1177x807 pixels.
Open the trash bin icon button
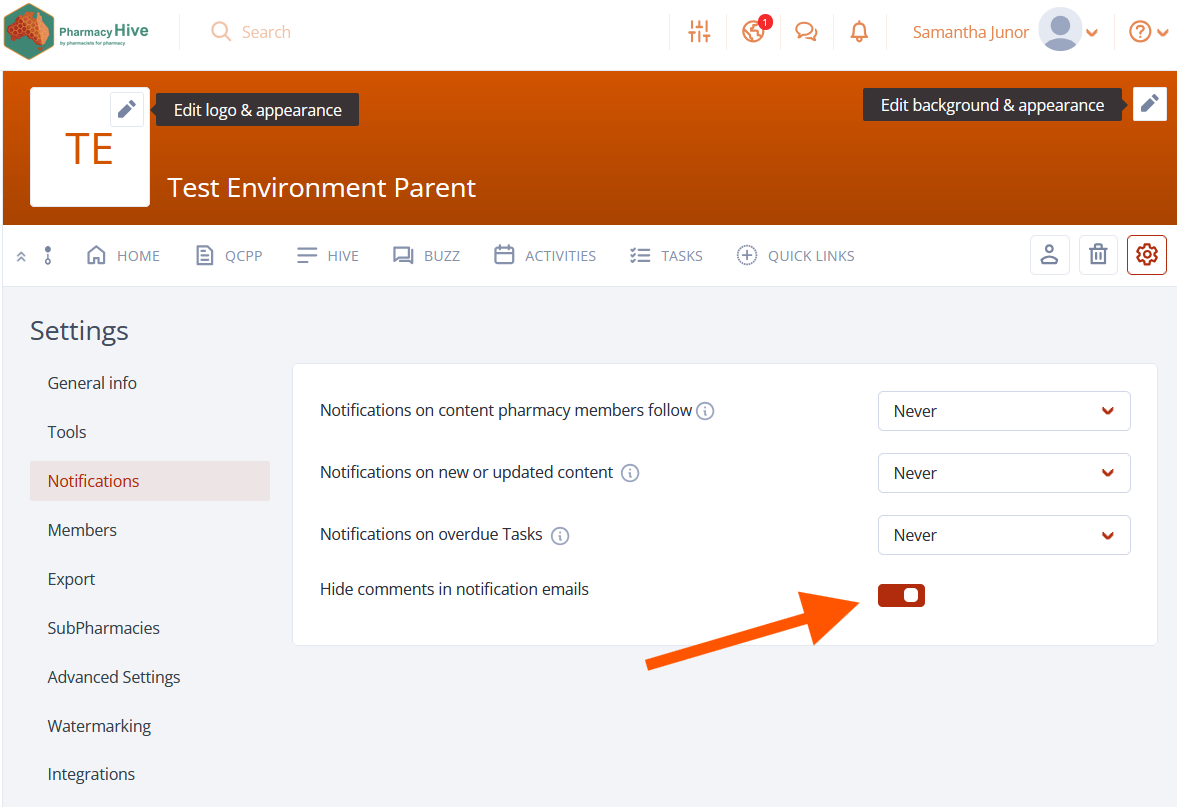(1098, 255)
